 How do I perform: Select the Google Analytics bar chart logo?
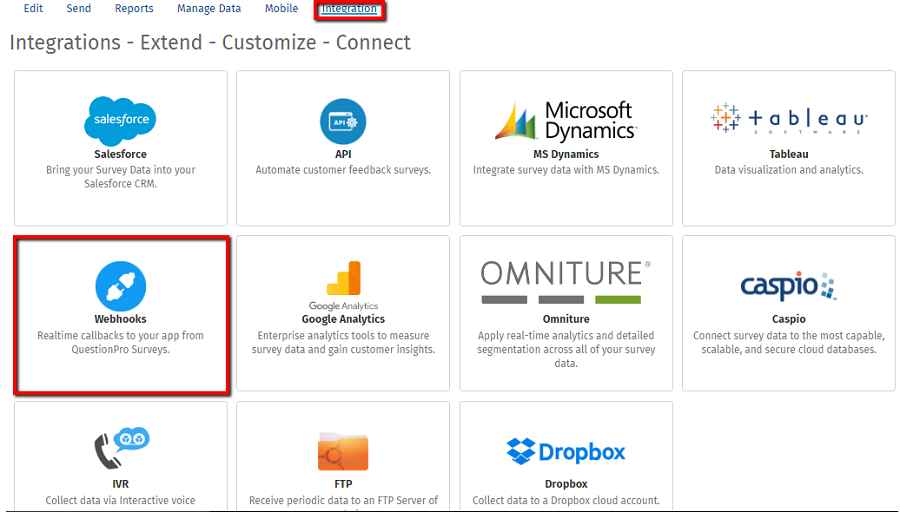click(x=343, y=285)
